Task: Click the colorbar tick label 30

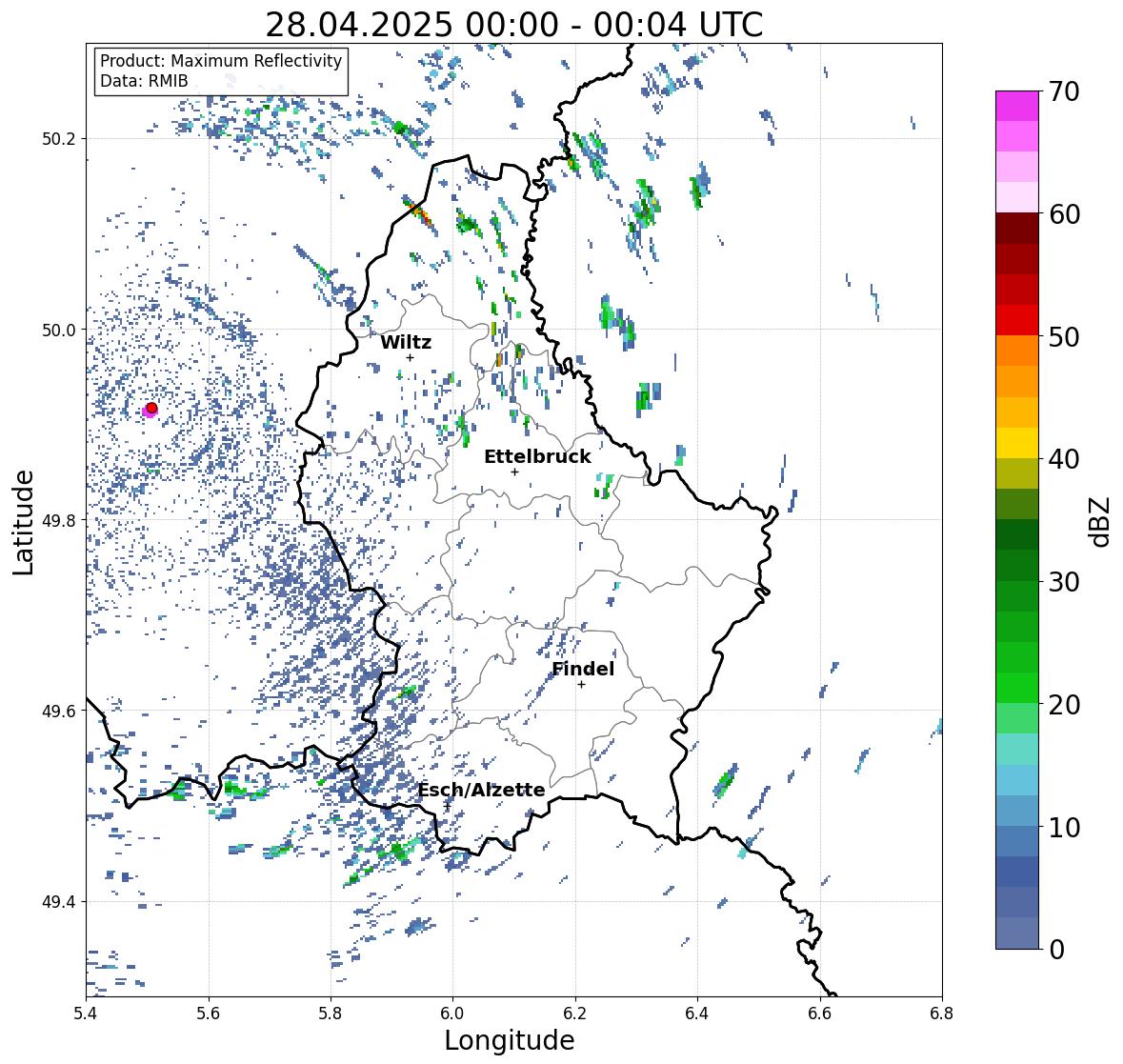Action: (x=1064, y=582)
